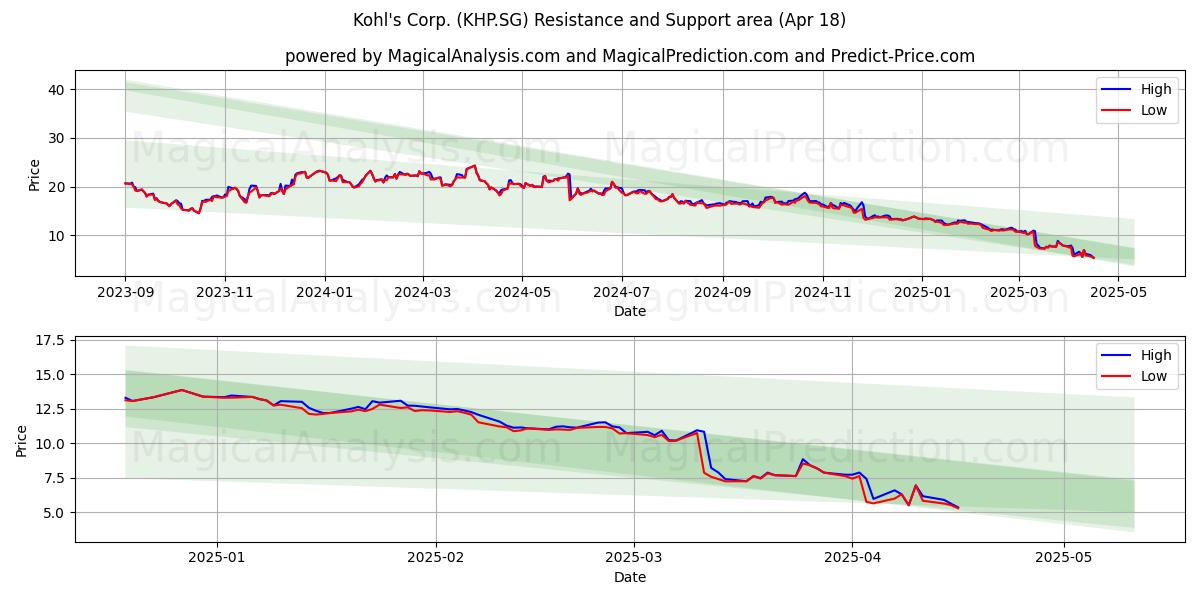Click the 'Price' y-axis label of the bottom chart
1200x600 pixels.
click(23, 440)
